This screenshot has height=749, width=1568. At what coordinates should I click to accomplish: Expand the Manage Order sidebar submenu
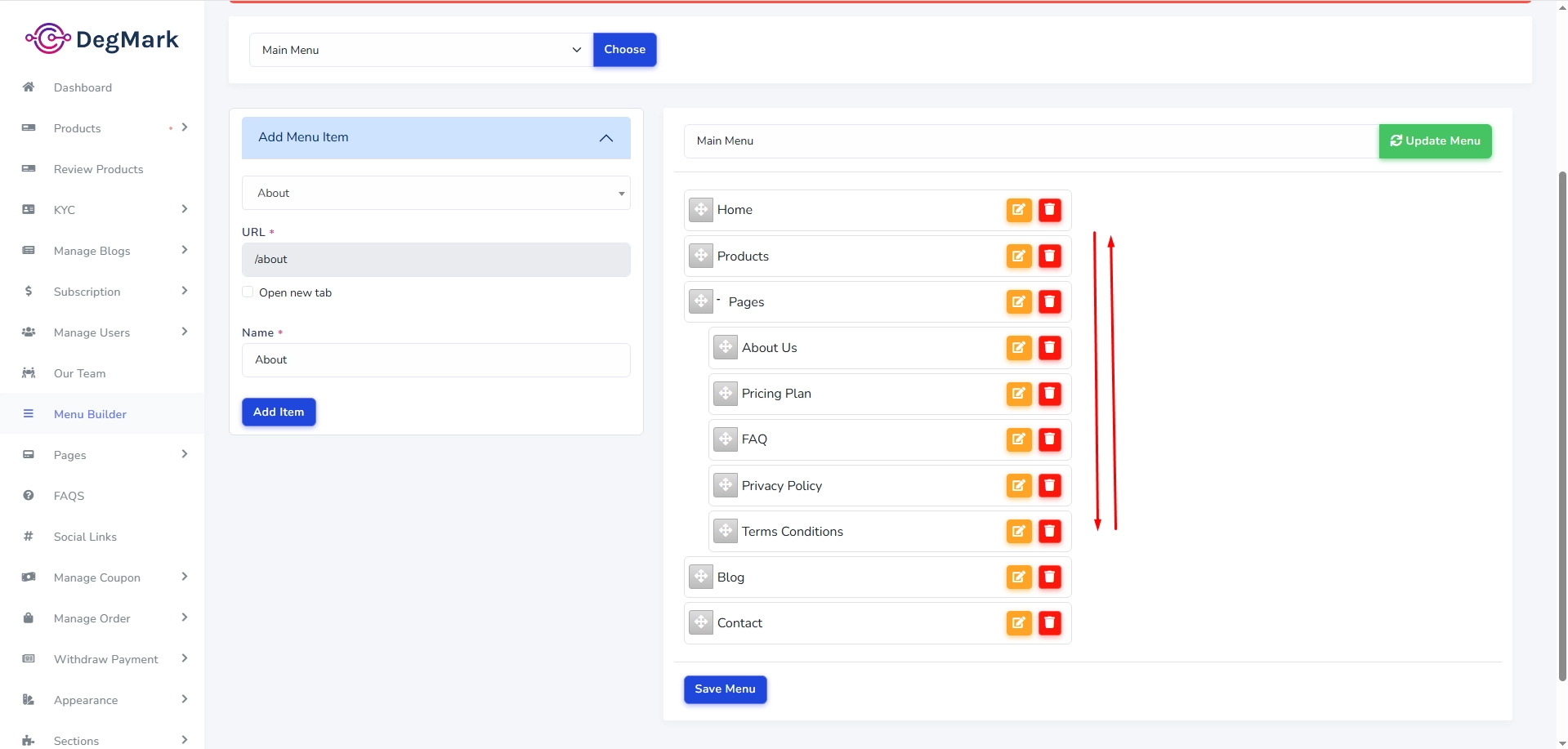tap(185, 617)
